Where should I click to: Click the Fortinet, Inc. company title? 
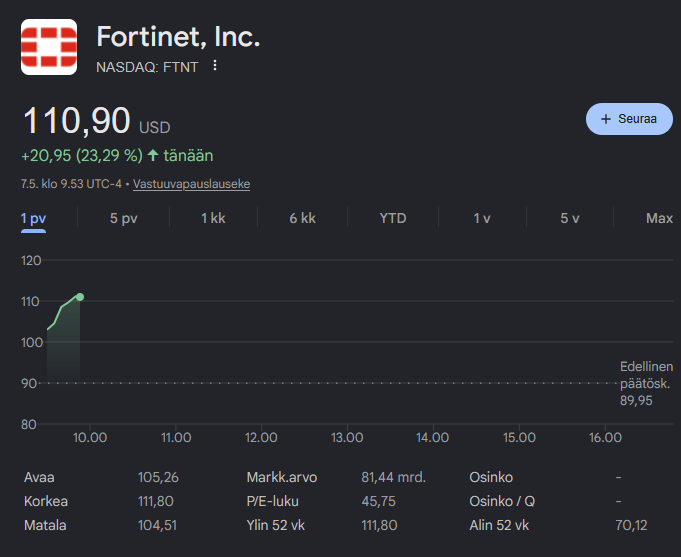pyautogui.click(x=178, y=36)
